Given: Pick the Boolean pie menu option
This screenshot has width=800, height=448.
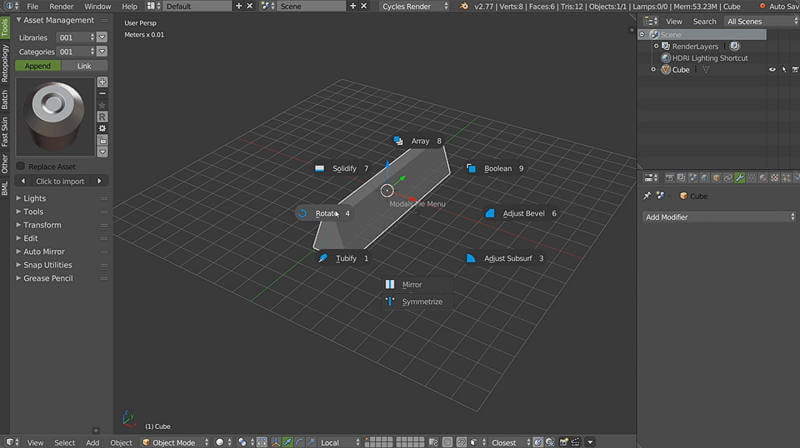Looking at the screenshot, I should tap(495, 168).
